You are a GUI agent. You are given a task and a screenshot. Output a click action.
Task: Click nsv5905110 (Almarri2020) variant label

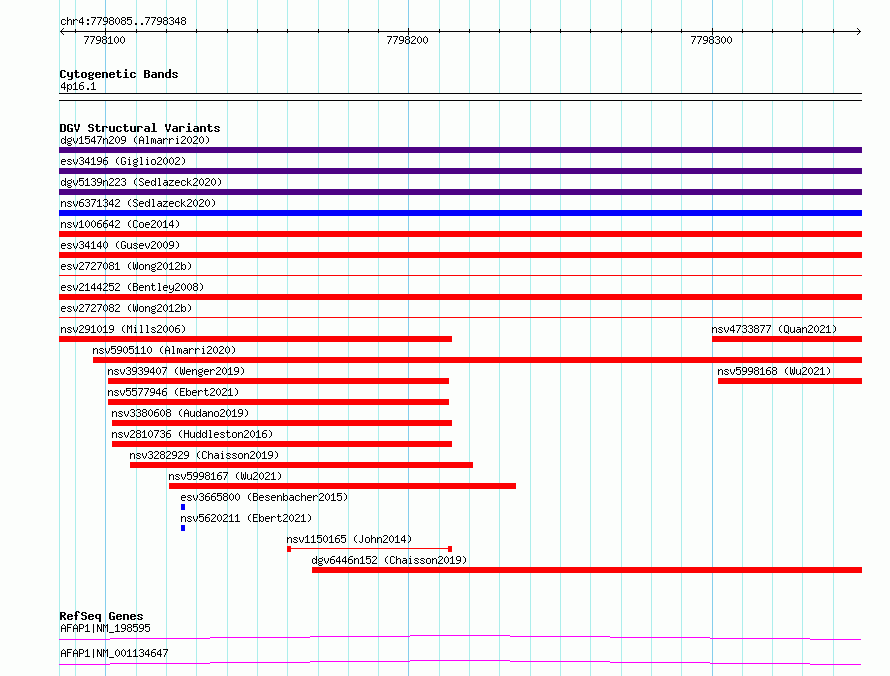(x=164, y=350)
